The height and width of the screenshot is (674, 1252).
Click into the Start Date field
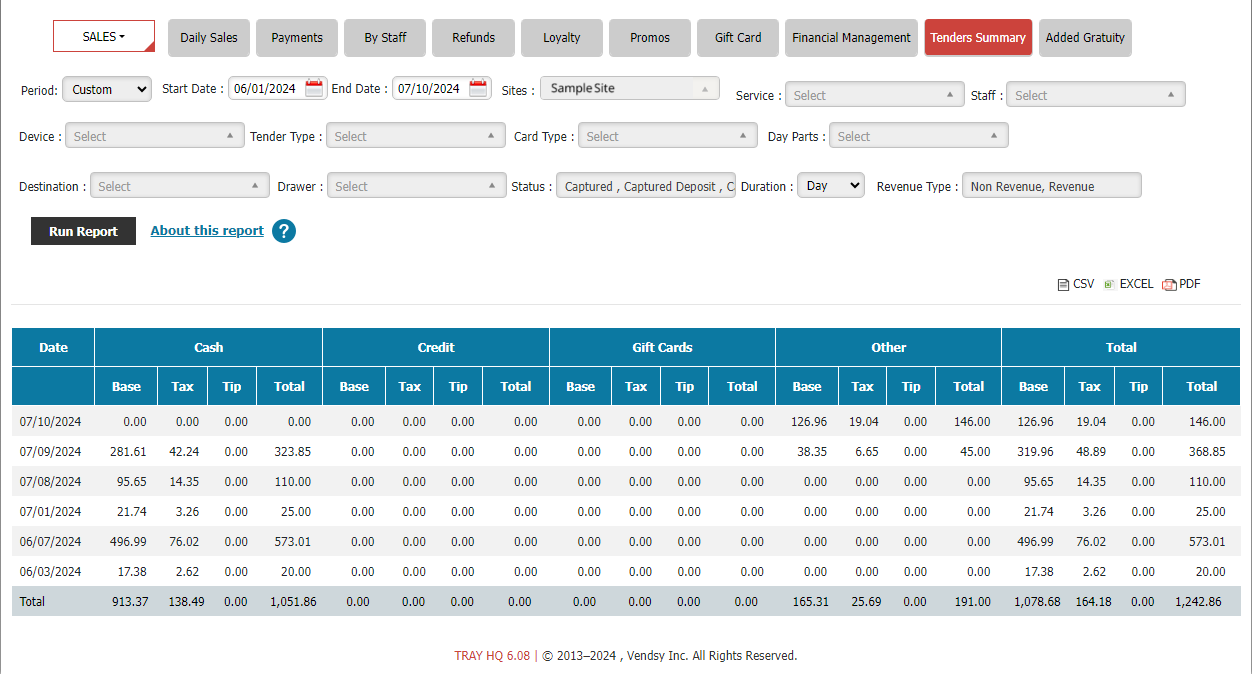pyautogui.click(x=264, y=88)
